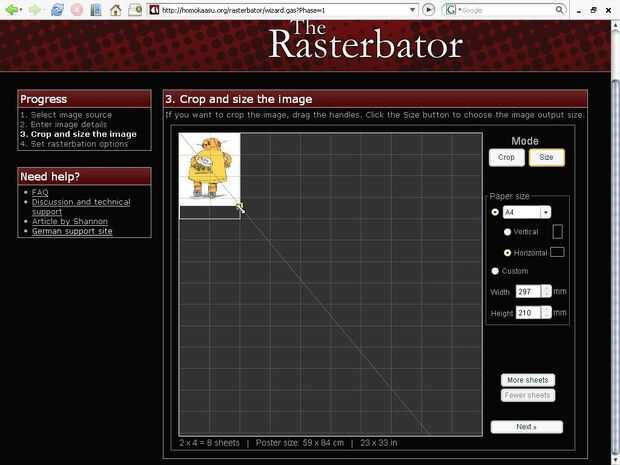
Task: Click the green Back arrow in browser toolbar
Action: 12,9
